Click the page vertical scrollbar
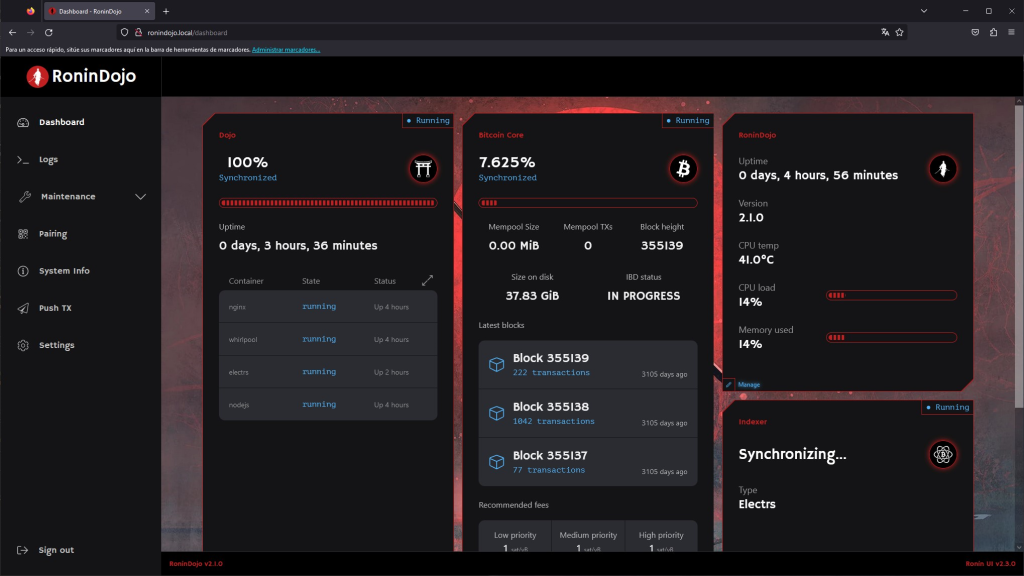Screen dimensions: 1024x576 tap(1019, 255)
